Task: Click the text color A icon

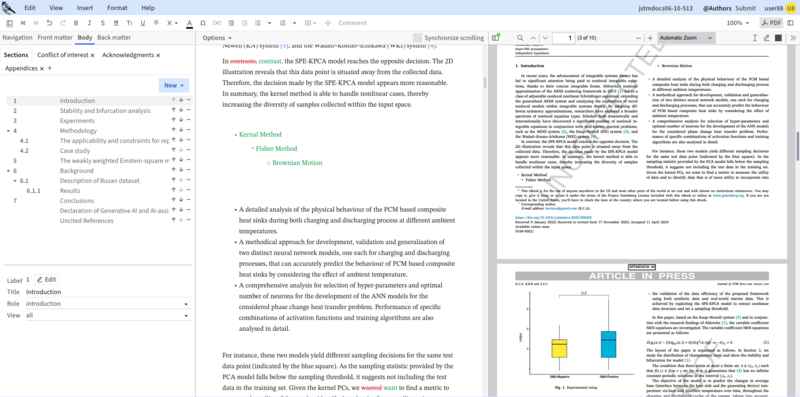Action: [189, 23]
